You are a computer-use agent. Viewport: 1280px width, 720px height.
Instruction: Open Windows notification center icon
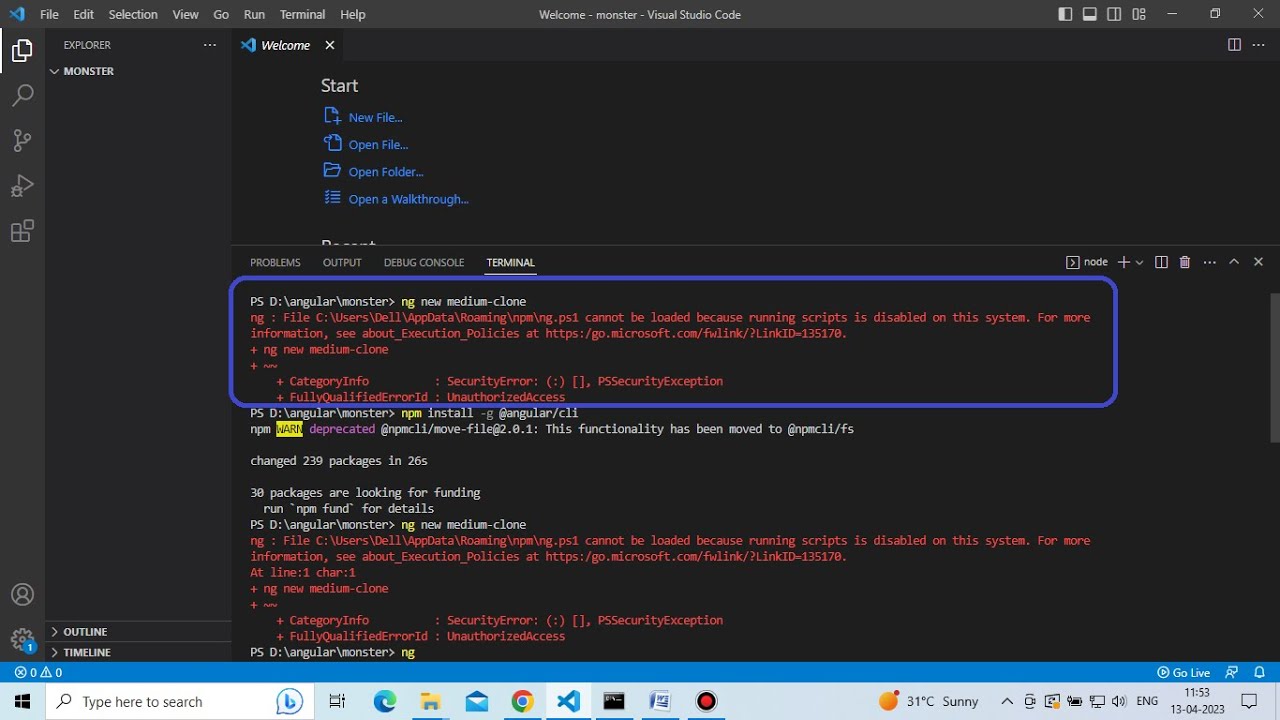[x=1249, y=701]
